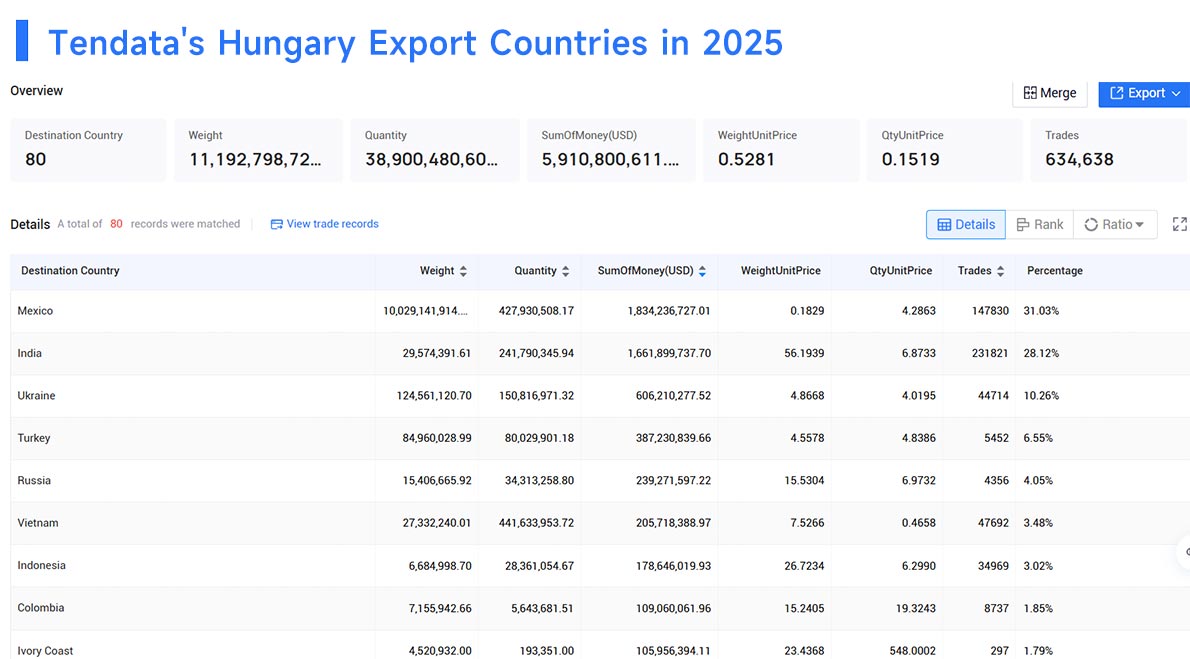Click the QtyUnitPrice 0.1519 overview card

[945, 150]
